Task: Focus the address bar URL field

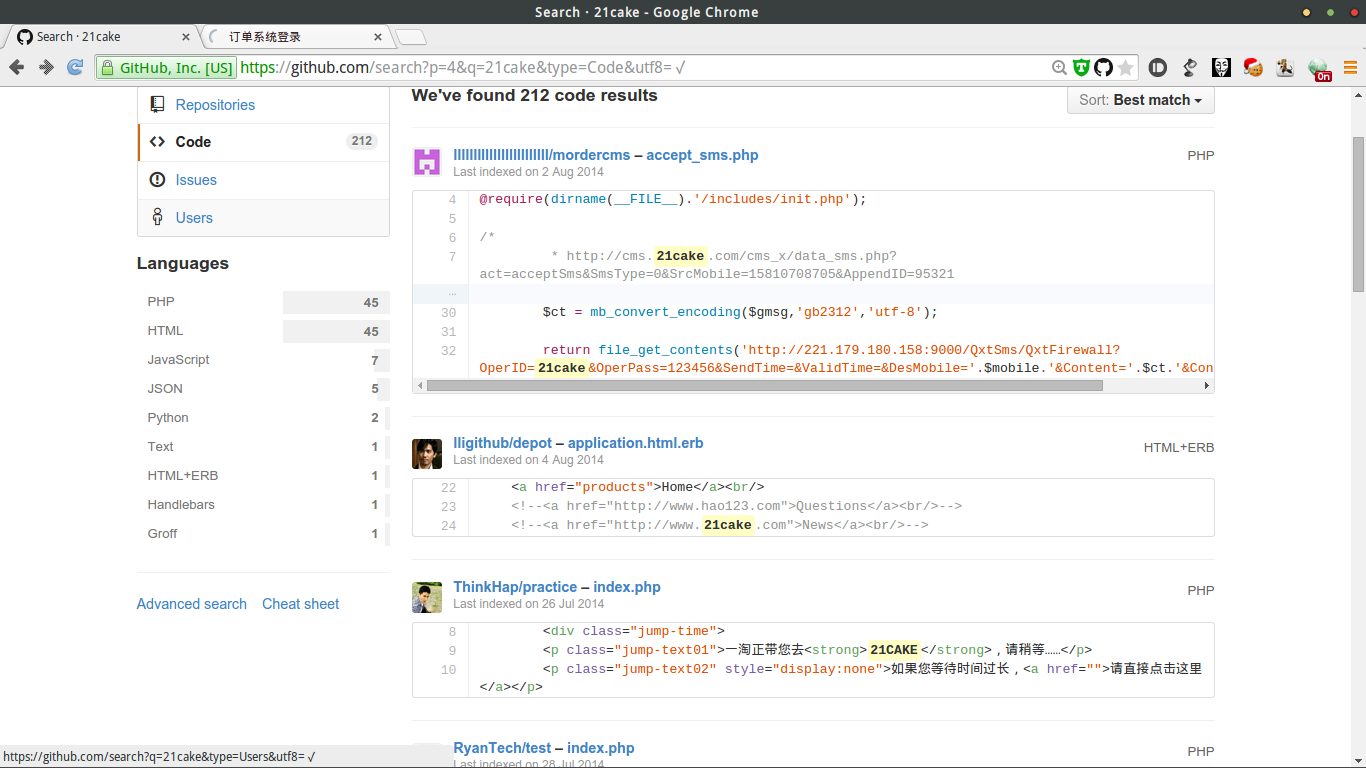Action: click(x=640, y=68)
